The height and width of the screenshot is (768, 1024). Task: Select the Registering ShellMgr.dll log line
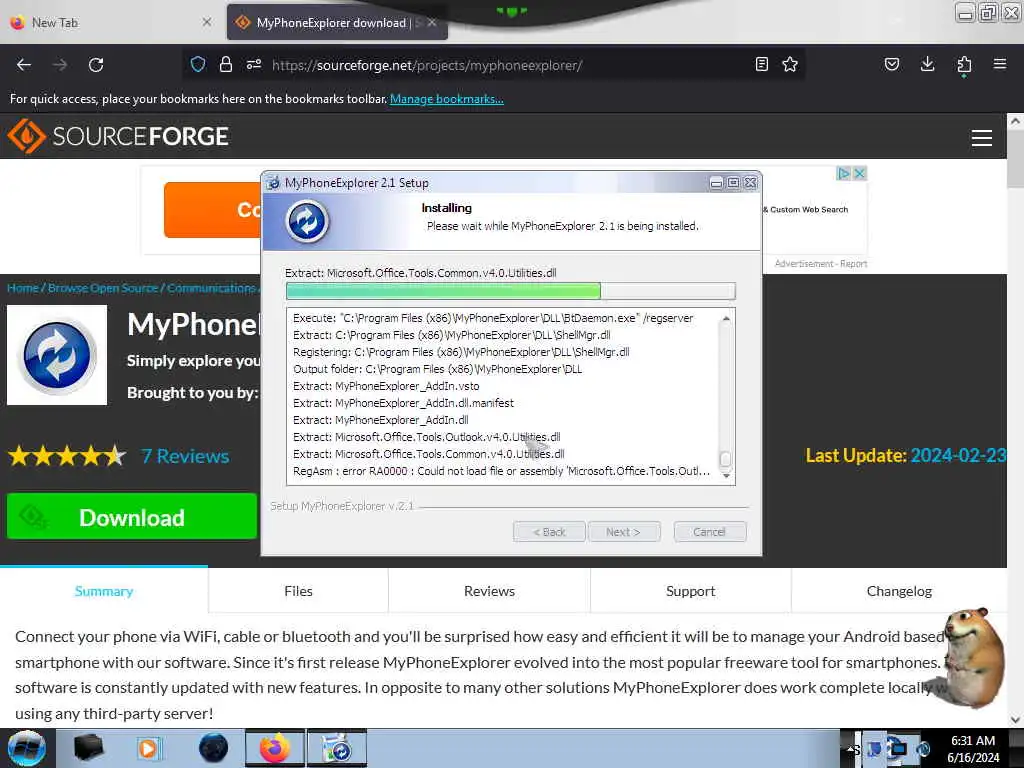coord(461,352)
